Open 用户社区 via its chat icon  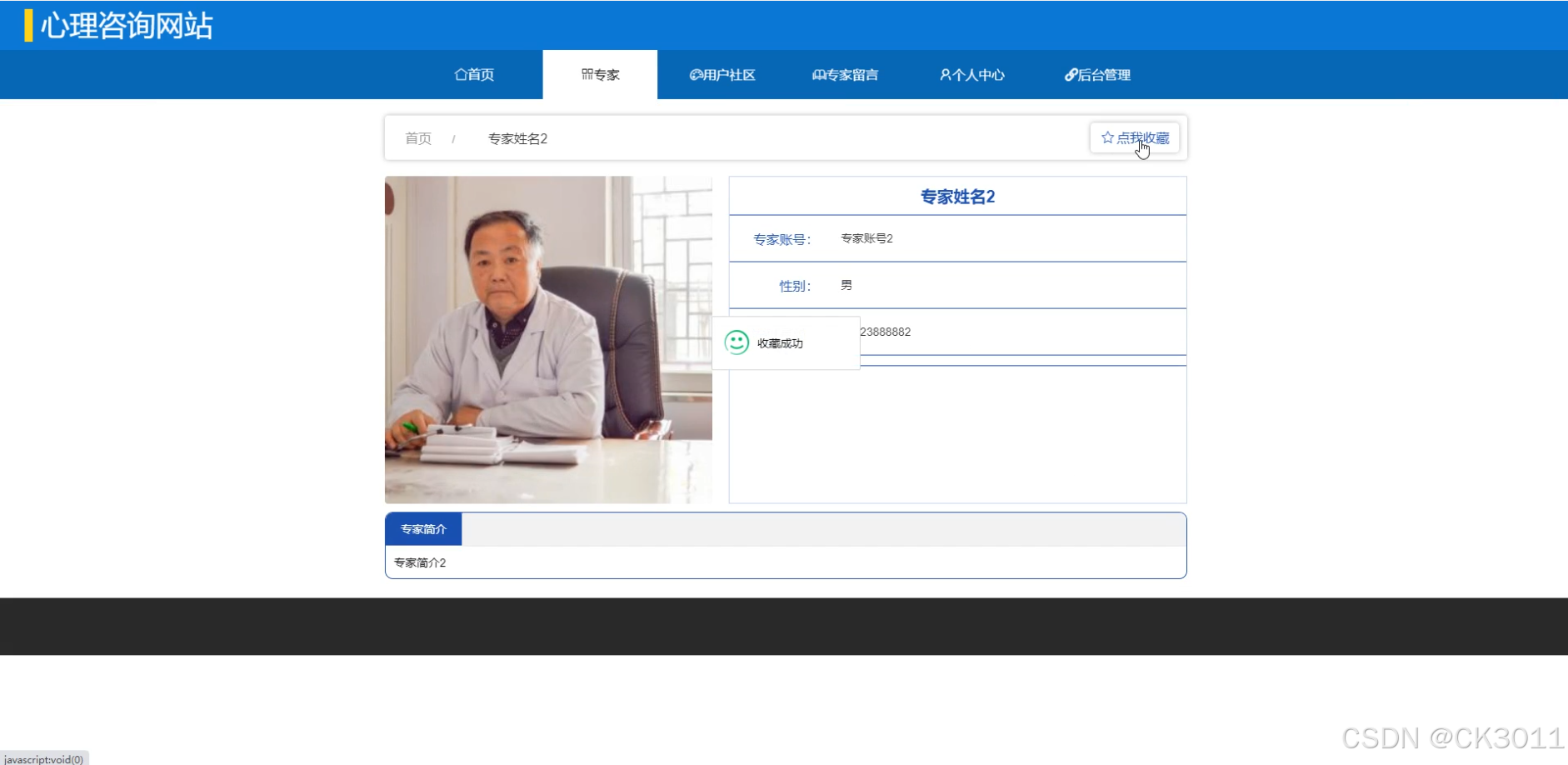click(696, 75)
